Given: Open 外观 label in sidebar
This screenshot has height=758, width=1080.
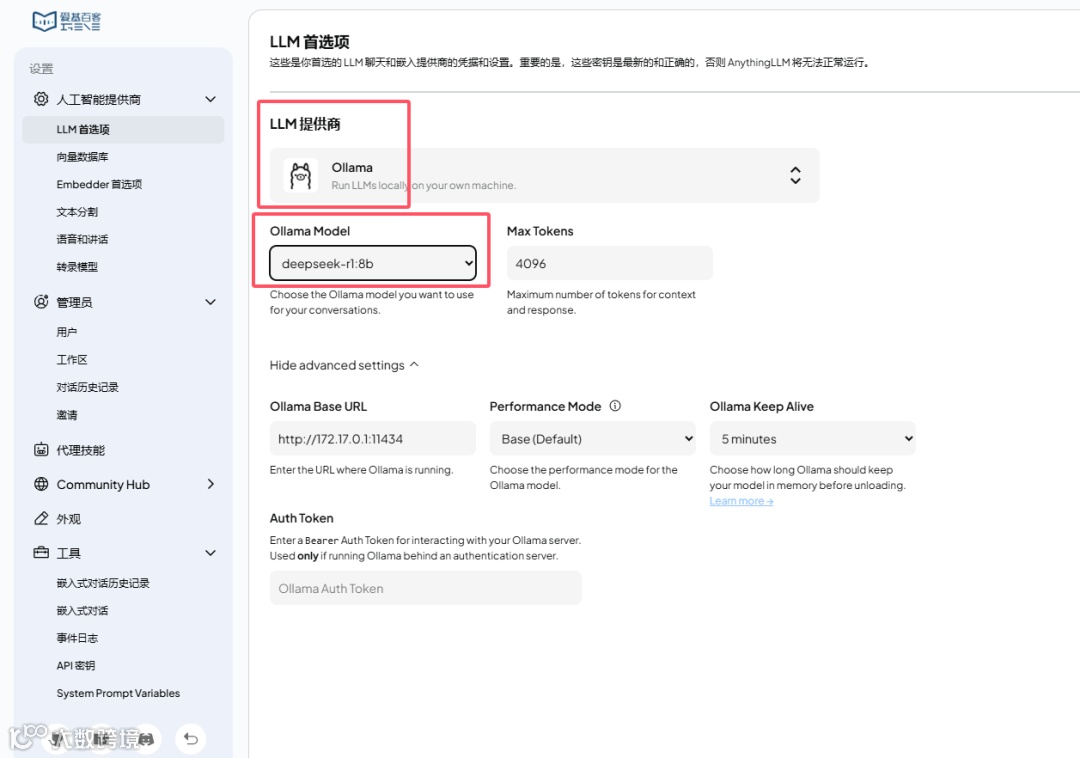Looking at the screenshot, I should (x=69, y=519).
